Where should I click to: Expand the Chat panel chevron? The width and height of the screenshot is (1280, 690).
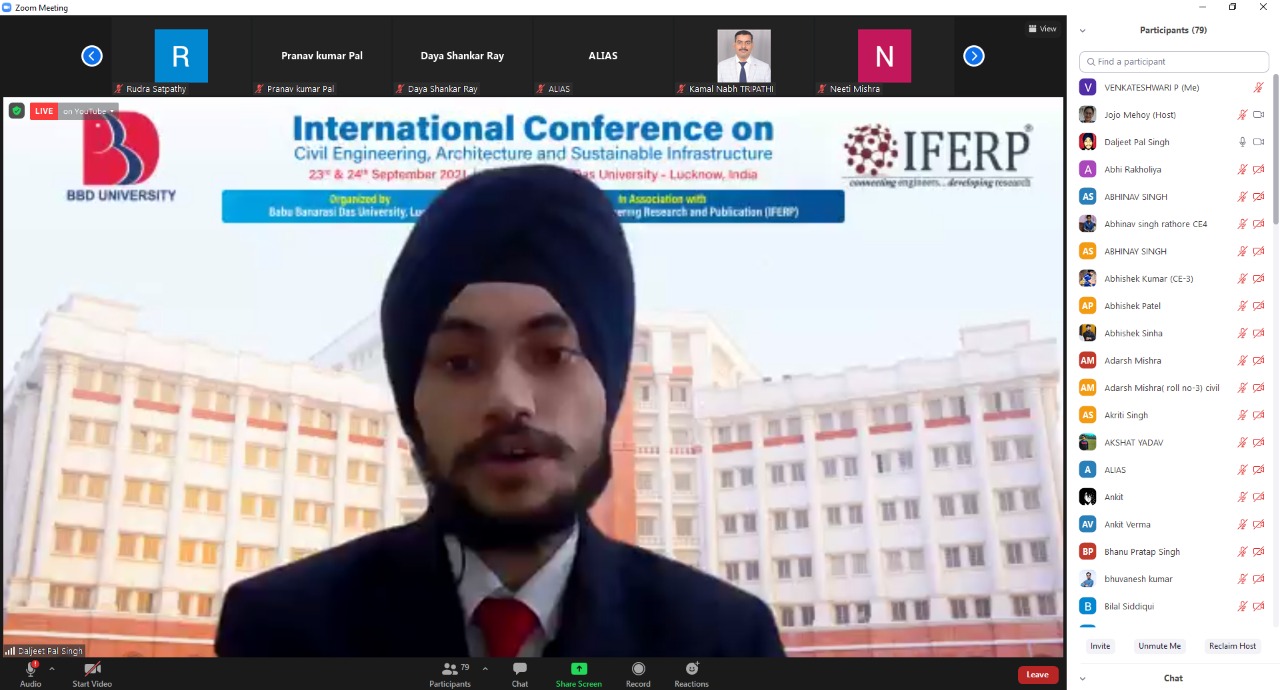[1082, 678]
